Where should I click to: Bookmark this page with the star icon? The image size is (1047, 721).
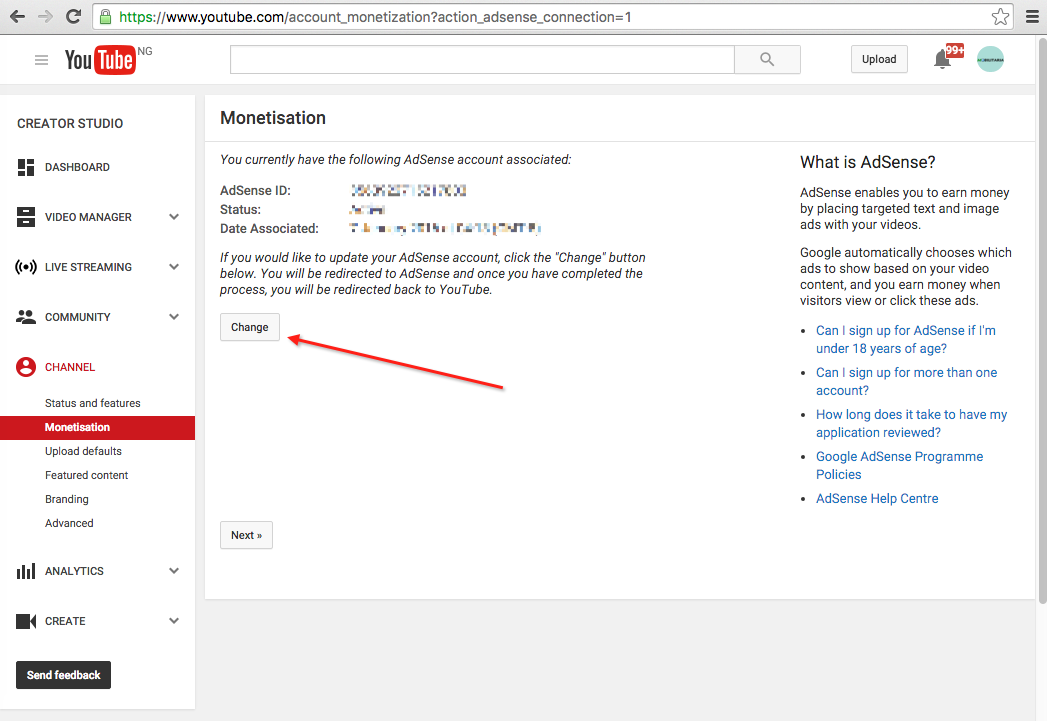click(1000, 17)
